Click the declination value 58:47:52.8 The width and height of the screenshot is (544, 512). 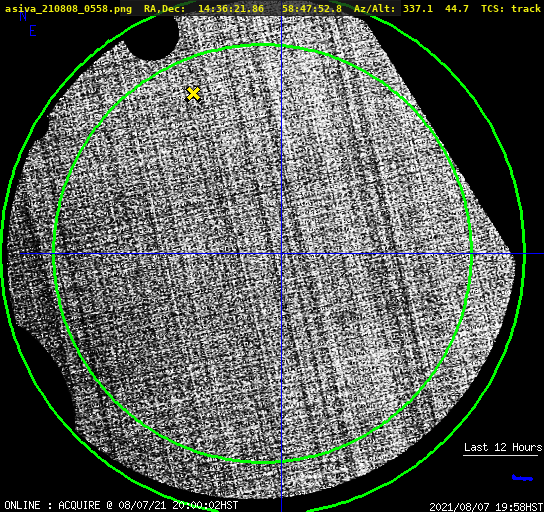tap(312, 9)
